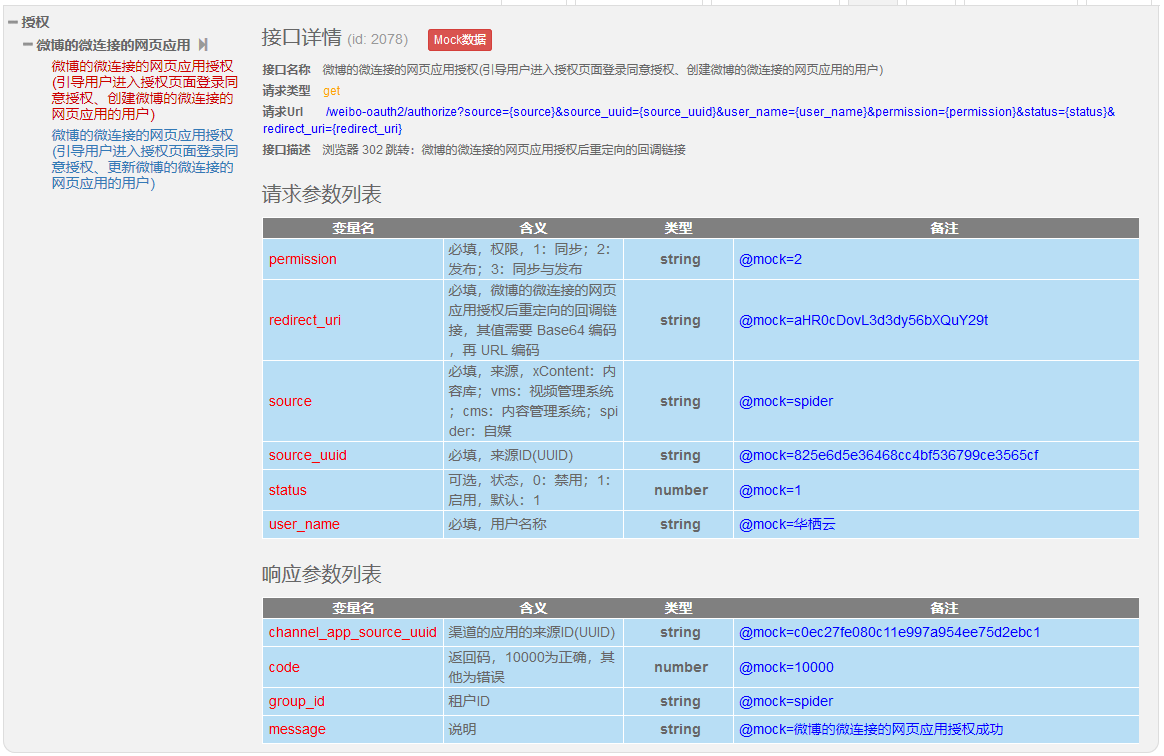Open the Mock数据 button
Image resolution: width=1164 pixels, height=756 pixels.
(x=460, y=40)
